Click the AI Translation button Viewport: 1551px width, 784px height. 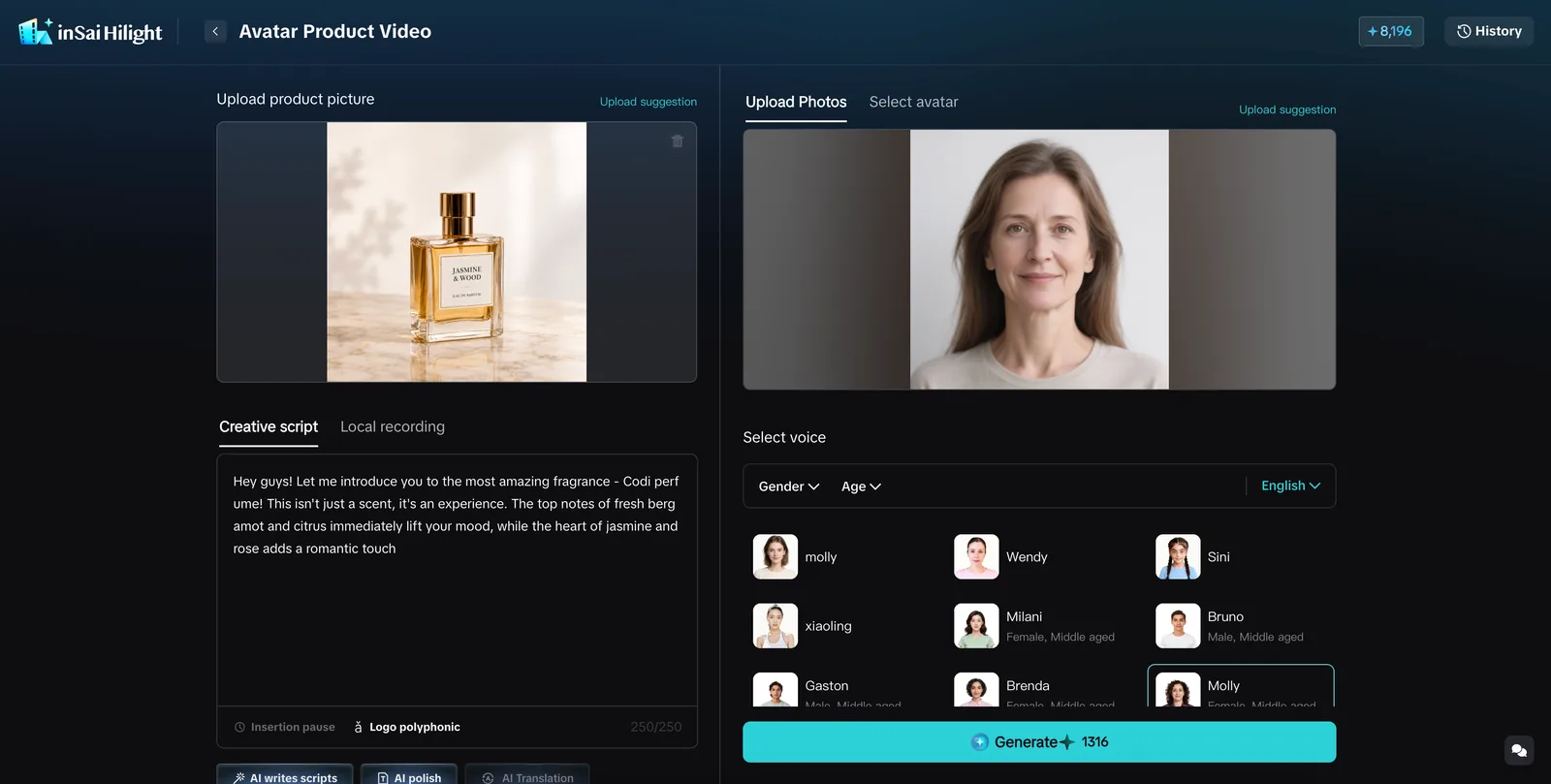[527, 776]
